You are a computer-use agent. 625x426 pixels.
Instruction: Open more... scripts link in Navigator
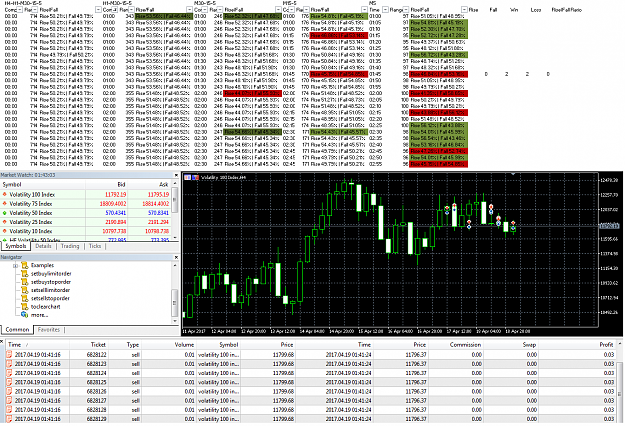tap(39, 315)
